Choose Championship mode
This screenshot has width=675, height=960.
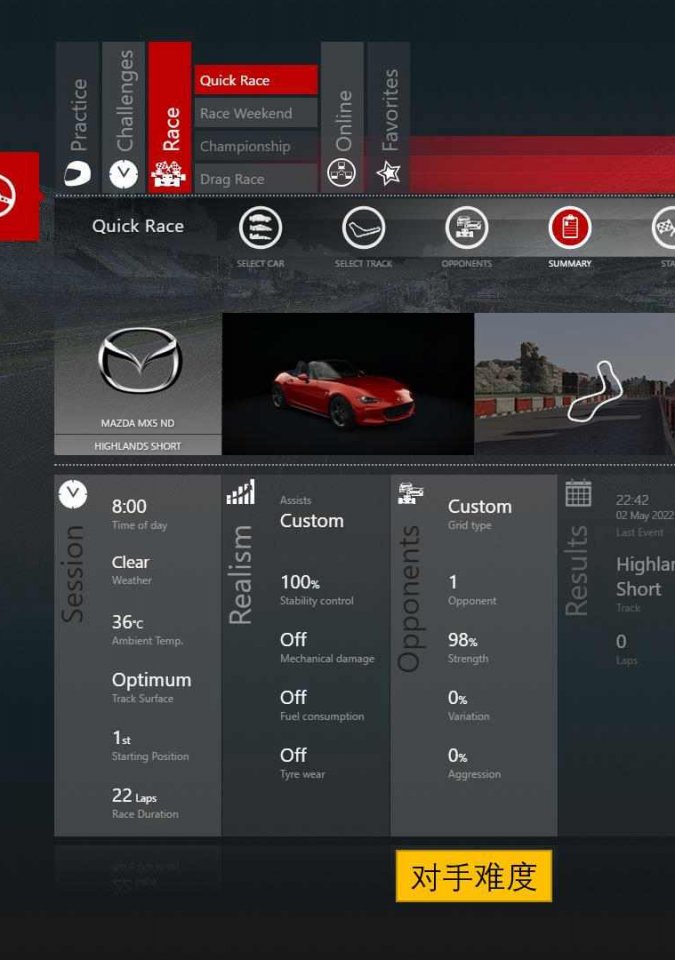[x=256, y=146]
